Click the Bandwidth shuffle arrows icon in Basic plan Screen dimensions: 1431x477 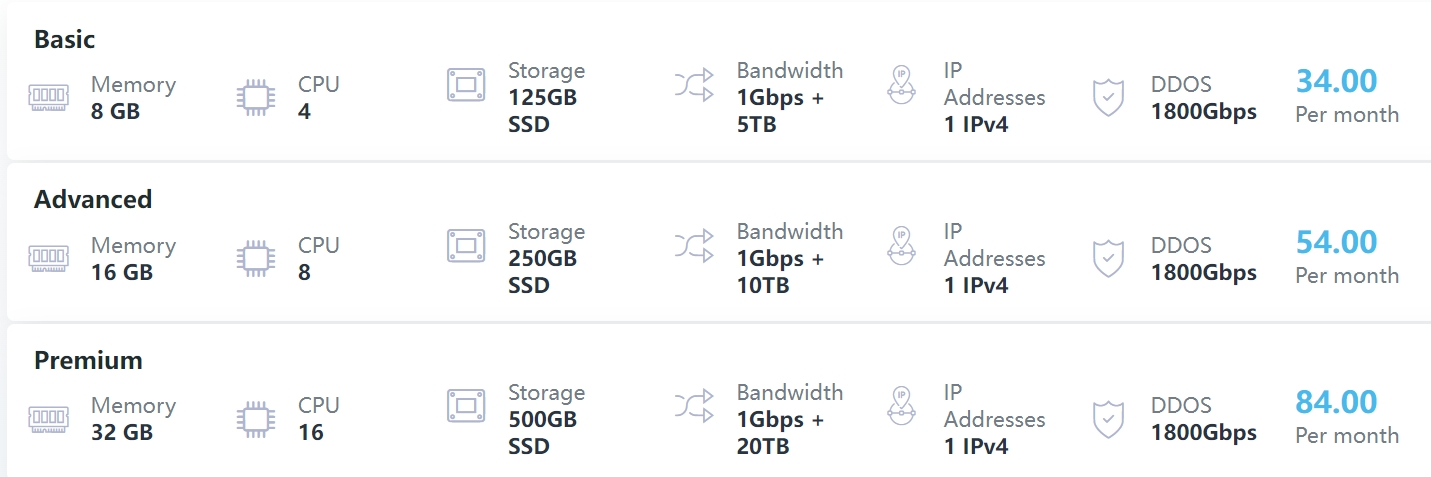[694, 84]
